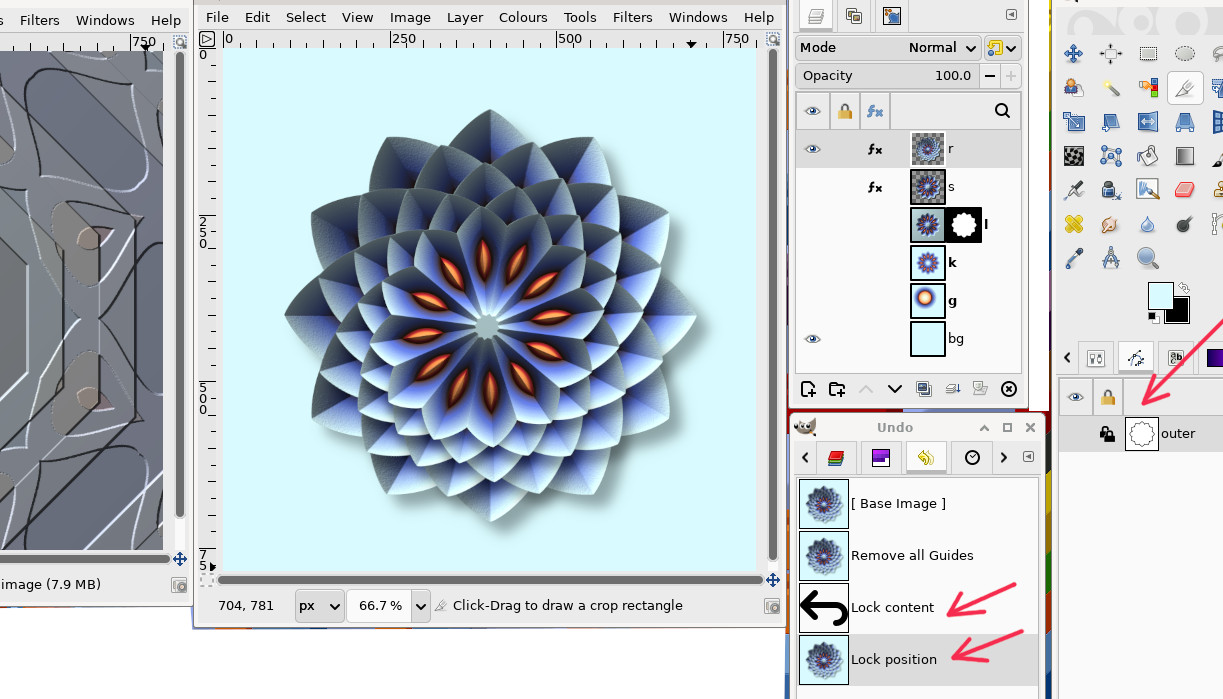Viewport: 1223px width, 699px height.
Task: Choose the Fuzzy Select magic wand tool
Action: [1111, 88]
